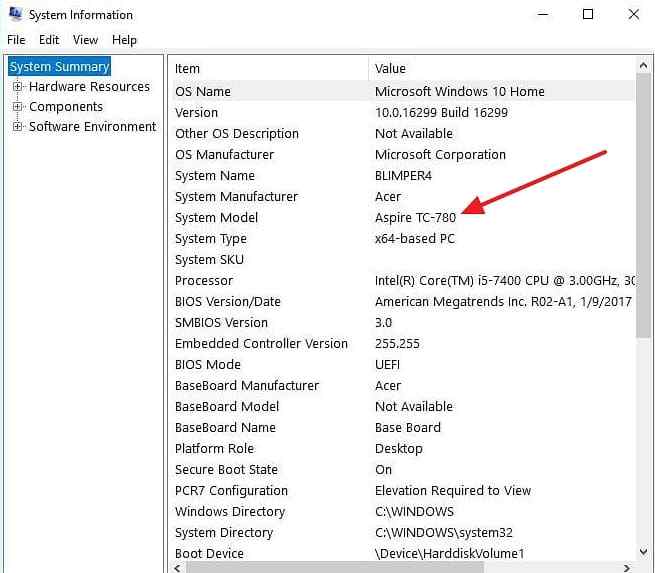Click the Aspire TC-780 value
The image size is (655, 573).
click(415, 218)
